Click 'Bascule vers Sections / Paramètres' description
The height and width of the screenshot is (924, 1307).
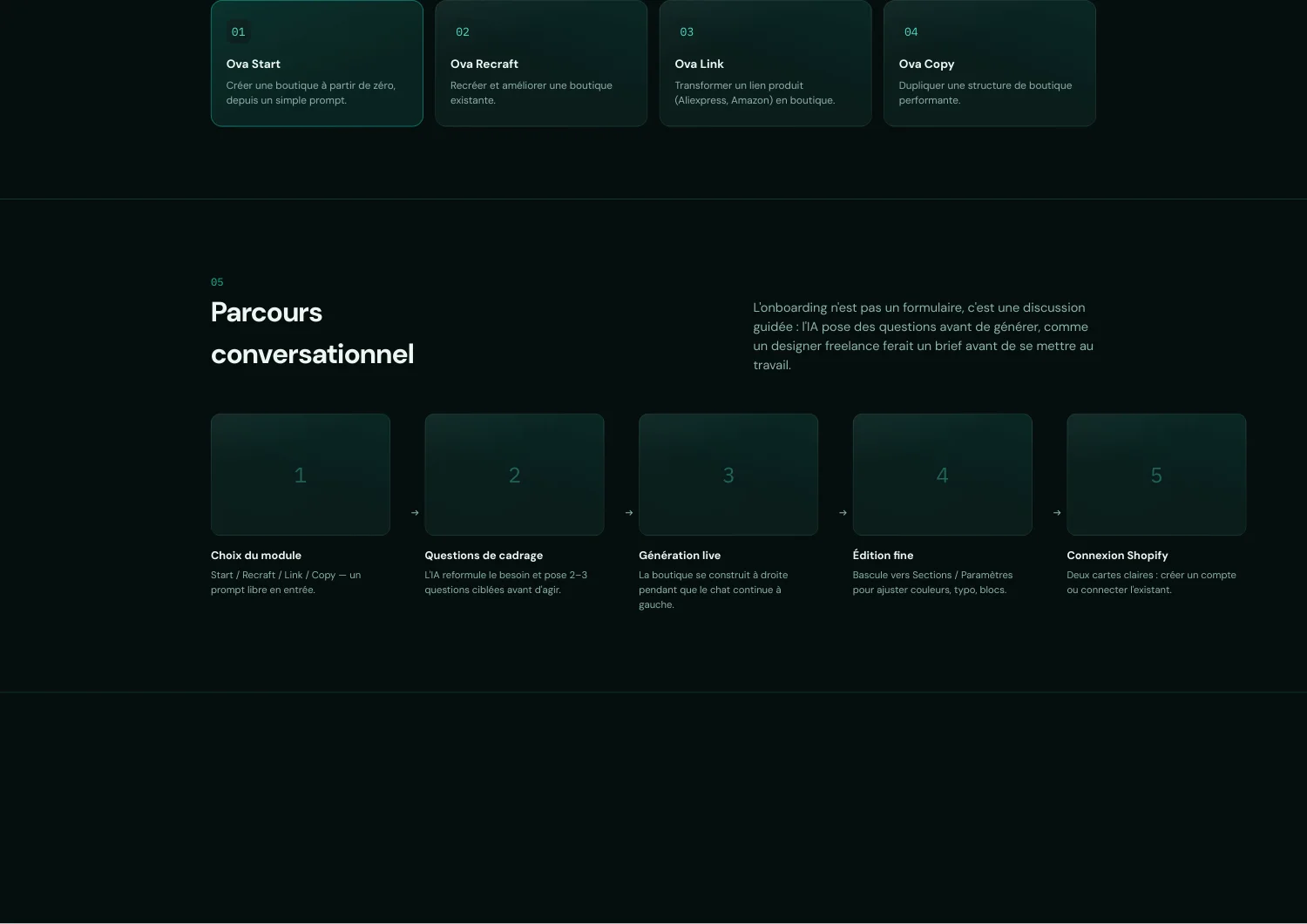pyautogui.click(x=933, y=583)
